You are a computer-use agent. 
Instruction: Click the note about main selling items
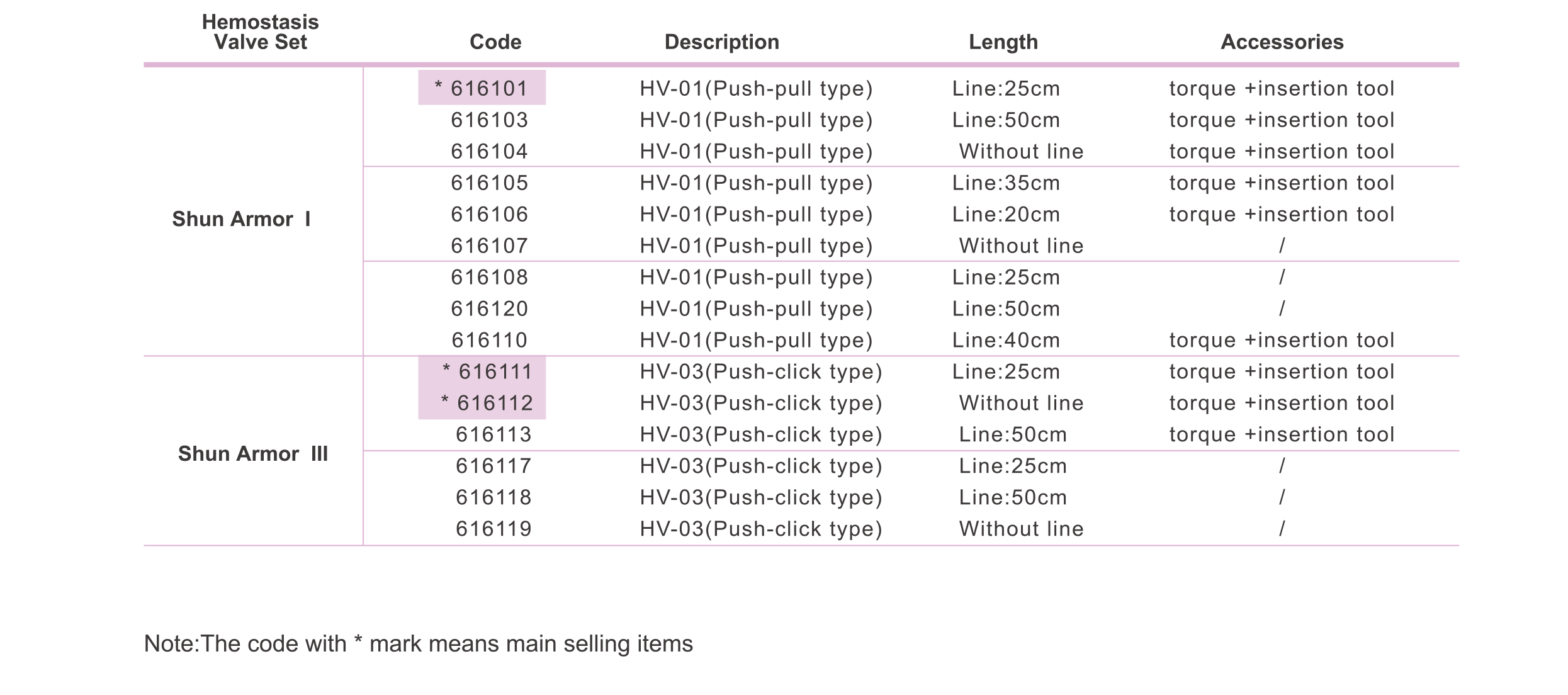pyautogui.click(x=418, y=644)
